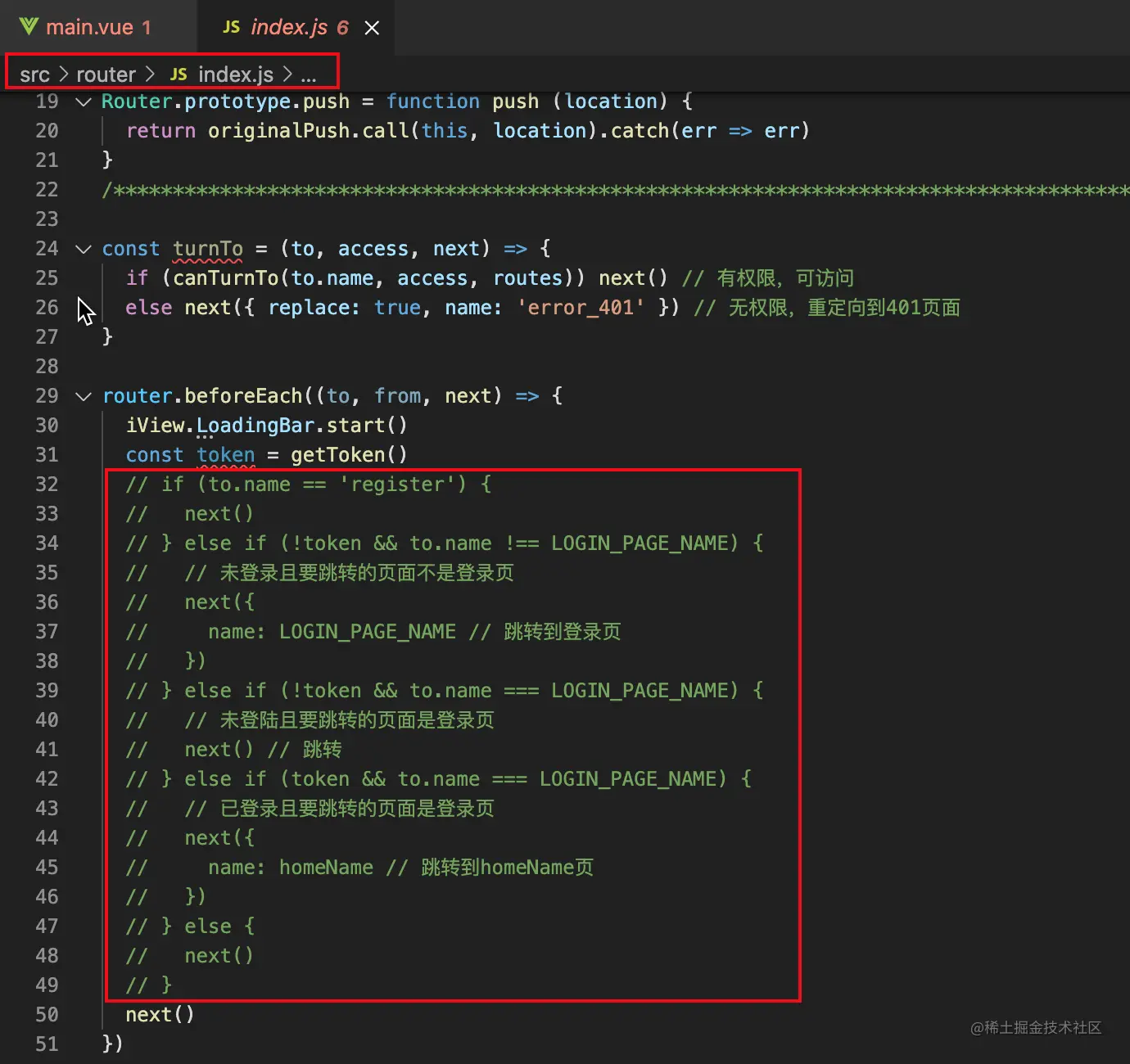The height and width of the screenshot is (1064, 1130).
Task: Click the JS icon in the breadcrumb
Action: [x=179, y=74]
